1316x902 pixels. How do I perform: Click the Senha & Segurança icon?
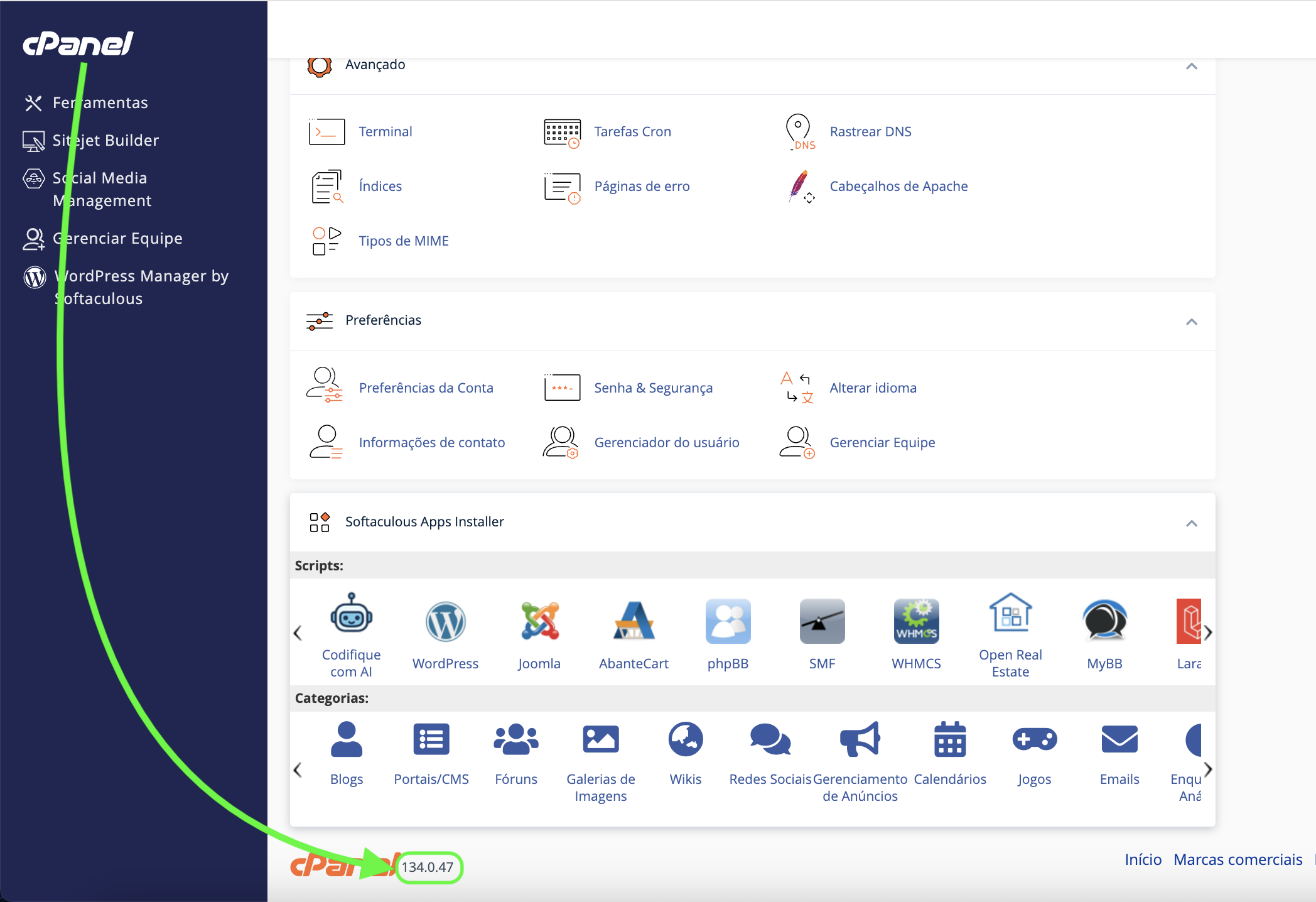click(x=562, y=388)
